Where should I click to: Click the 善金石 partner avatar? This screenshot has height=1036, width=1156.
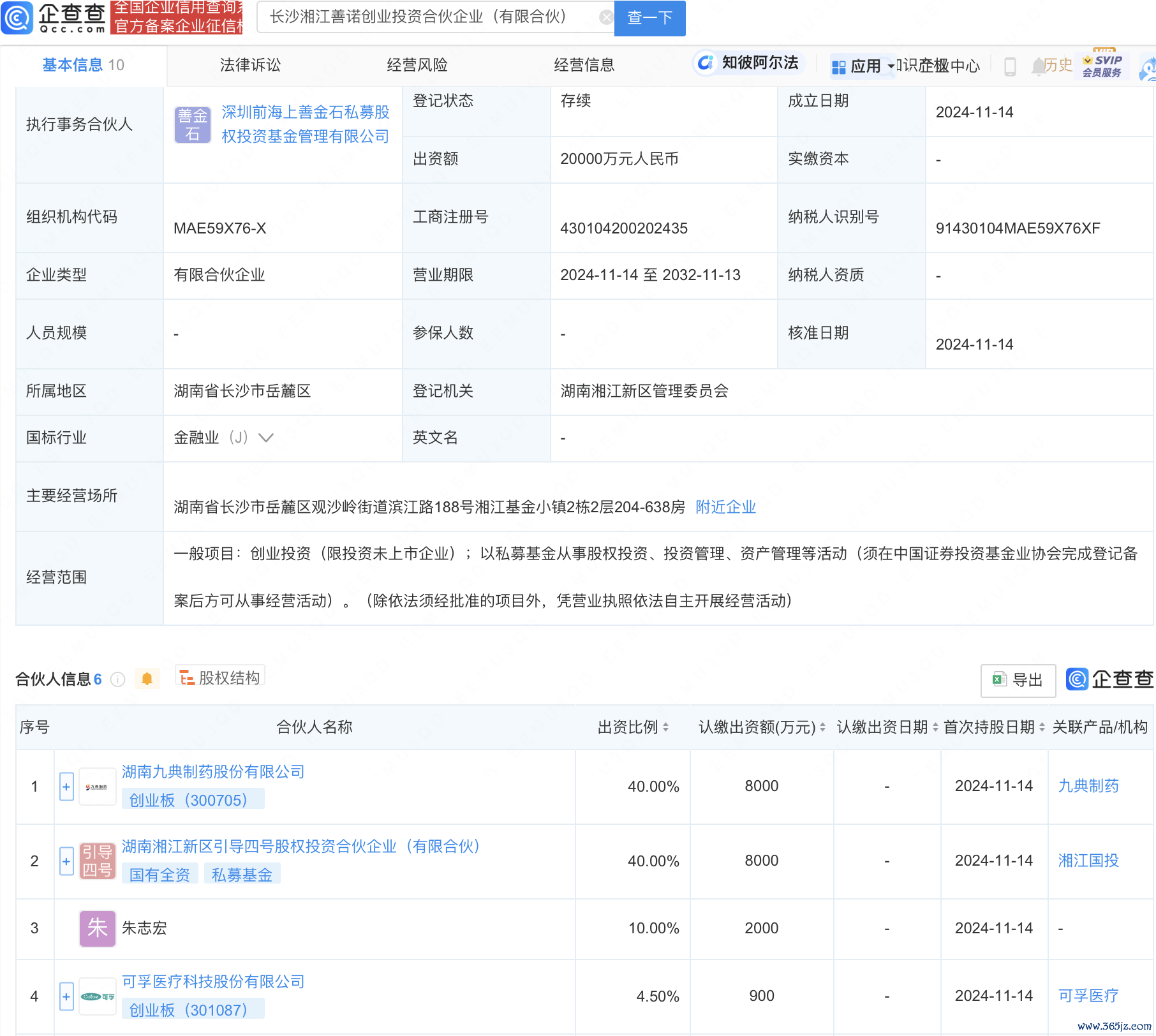pos(192,124)
